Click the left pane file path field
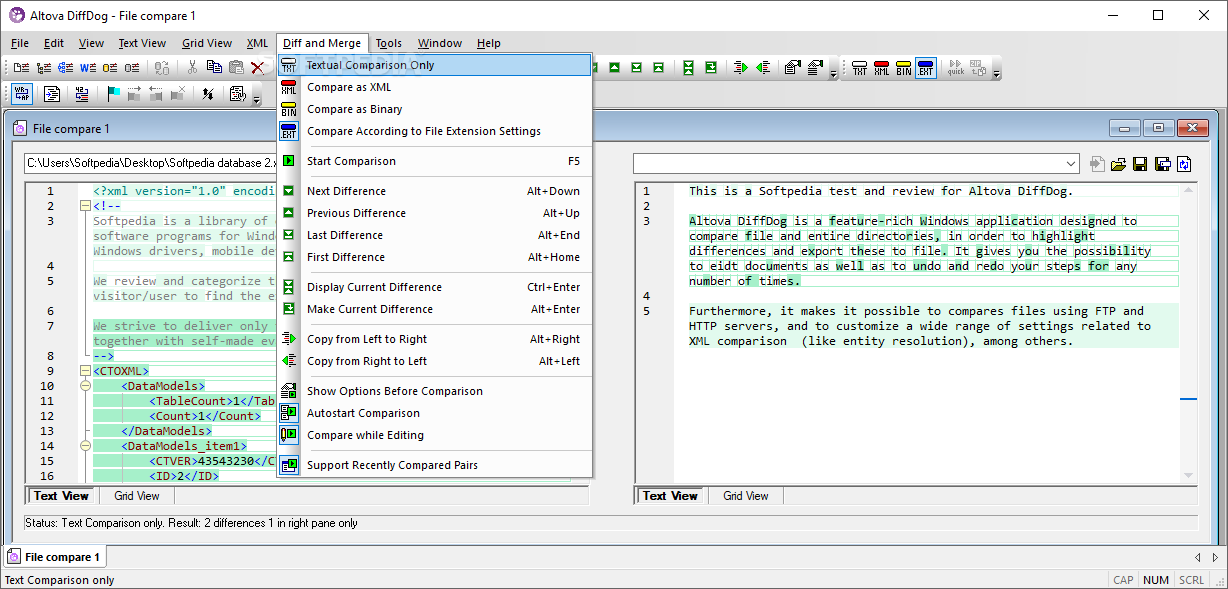The image size is (1228, 589). click(150, 163)
